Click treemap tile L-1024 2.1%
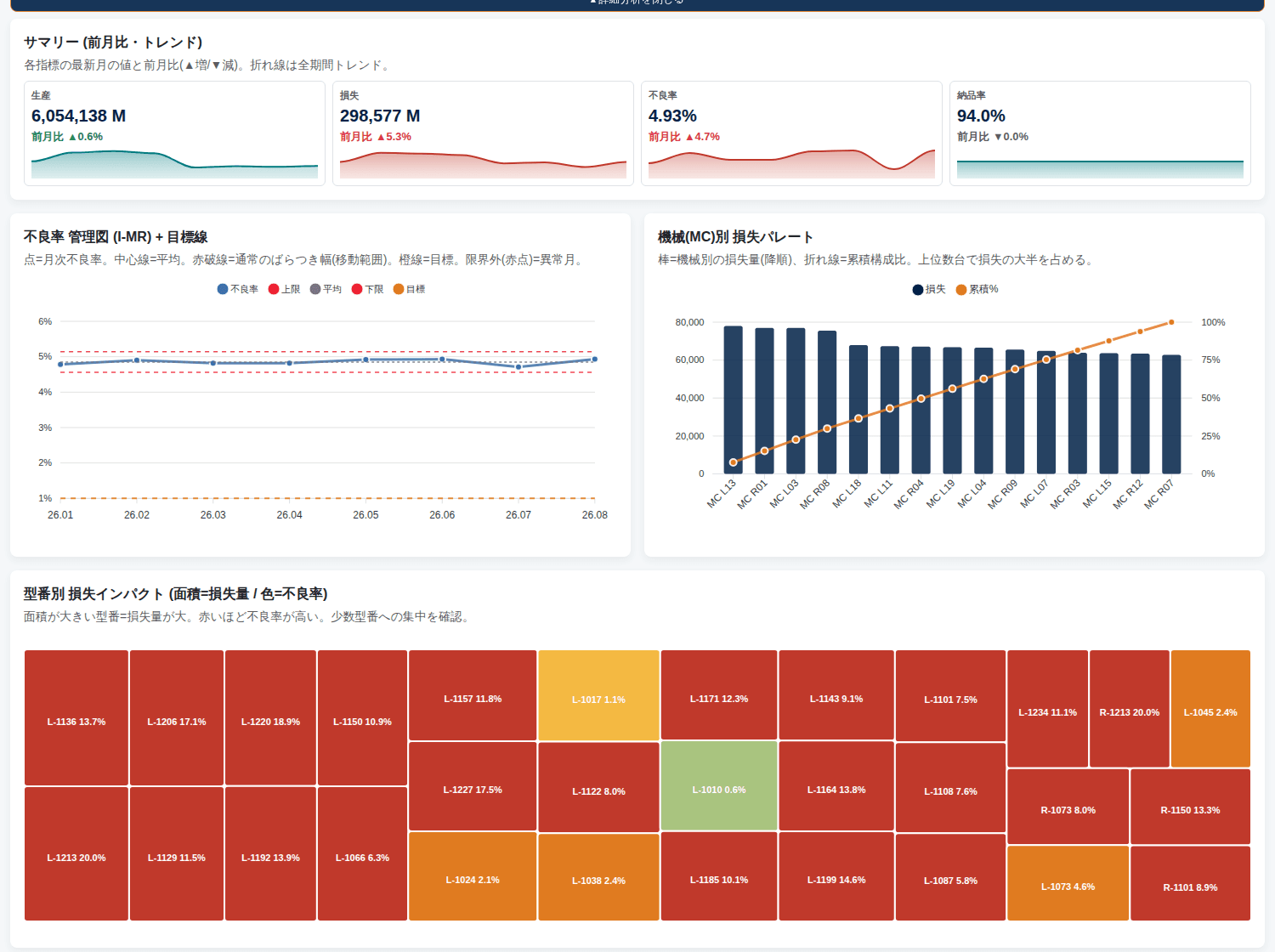The width and height of the screenshot is (1275, 952). tap(473, 876)
